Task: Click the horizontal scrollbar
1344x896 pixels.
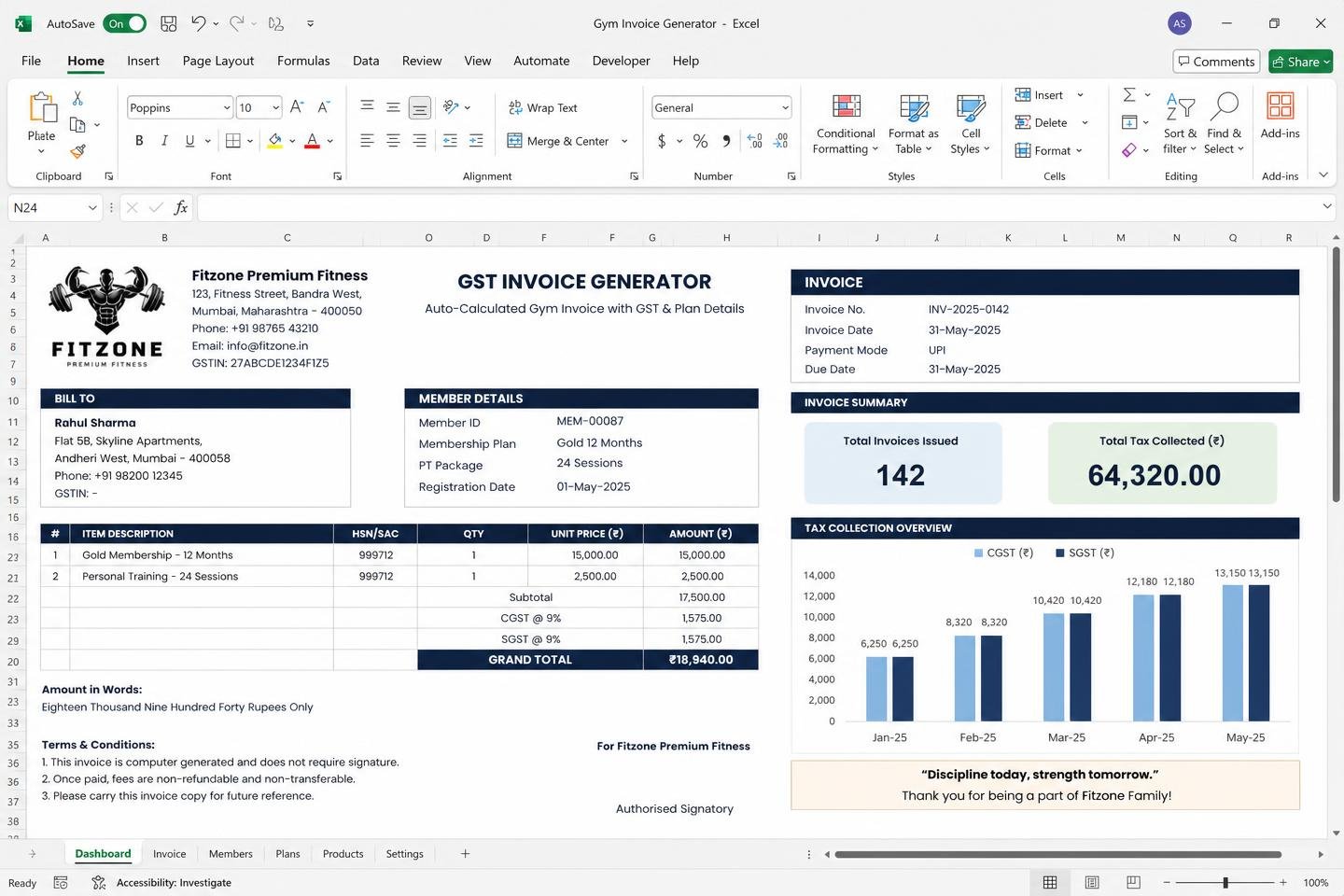Action: point(1057,854)
